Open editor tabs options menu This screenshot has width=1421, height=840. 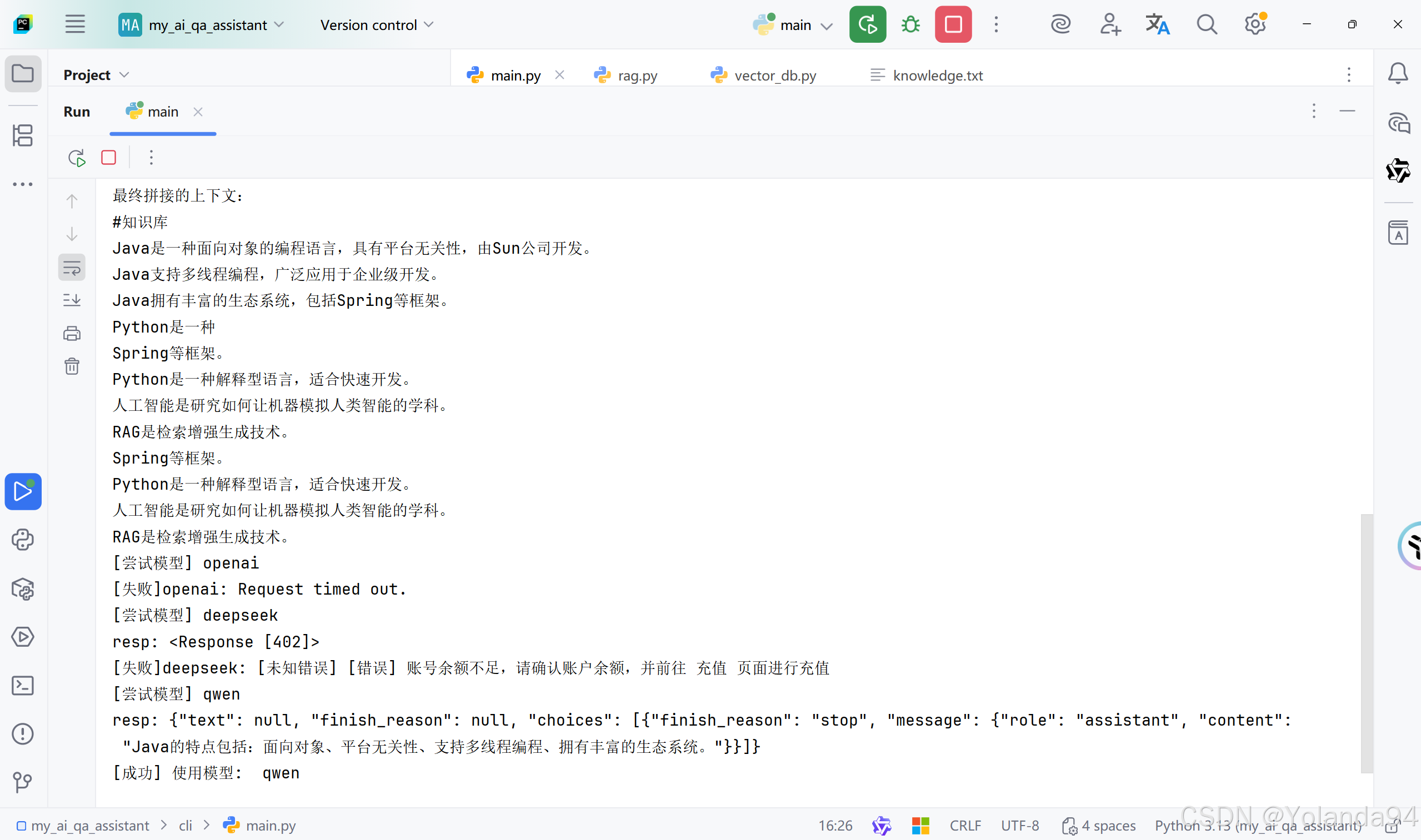1349,75
